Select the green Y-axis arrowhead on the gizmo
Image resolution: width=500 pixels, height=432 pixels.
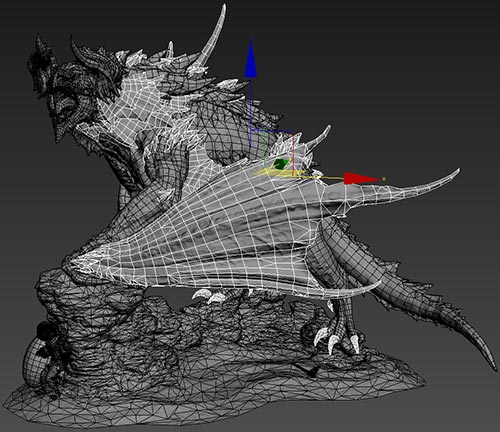coord(280,164)
